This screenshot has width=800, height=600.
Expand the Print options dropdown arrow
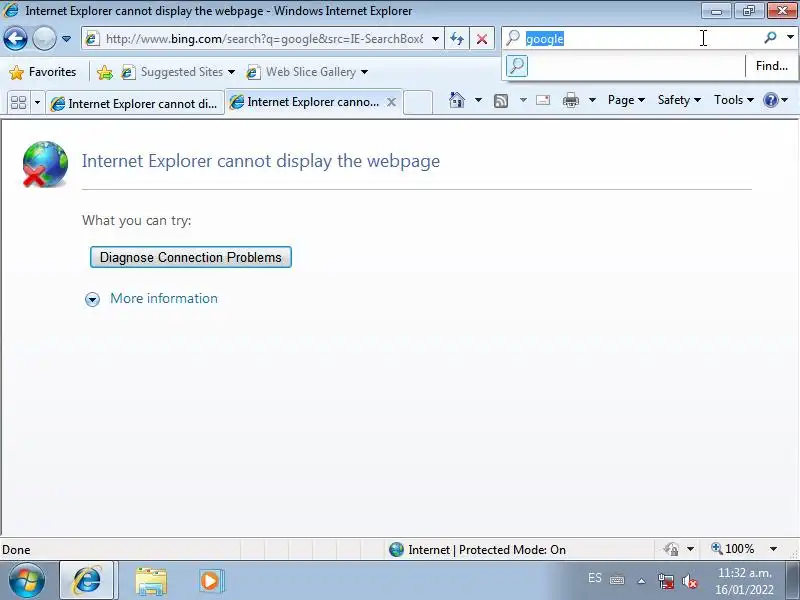click(592, 100)
